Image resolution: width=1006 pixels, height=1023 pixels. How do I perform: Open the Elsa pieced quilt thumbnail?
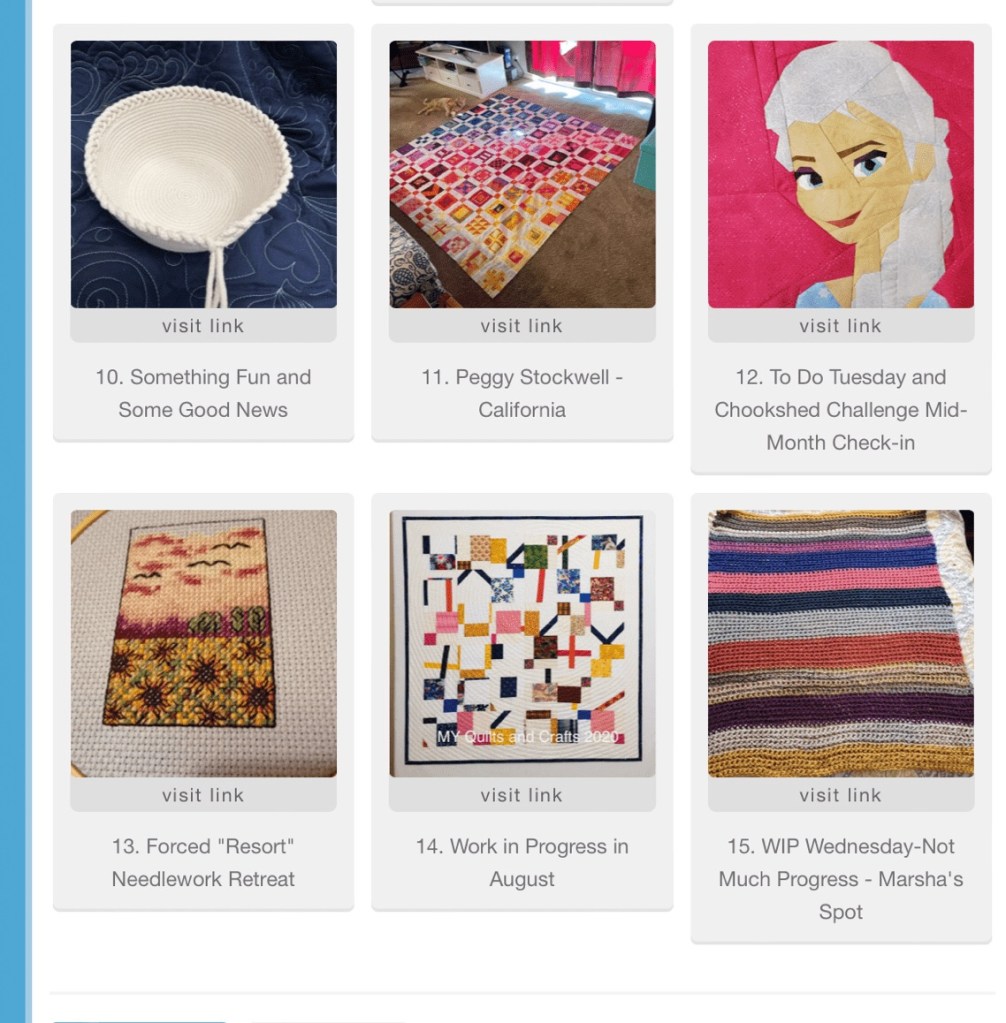[841, 174]
